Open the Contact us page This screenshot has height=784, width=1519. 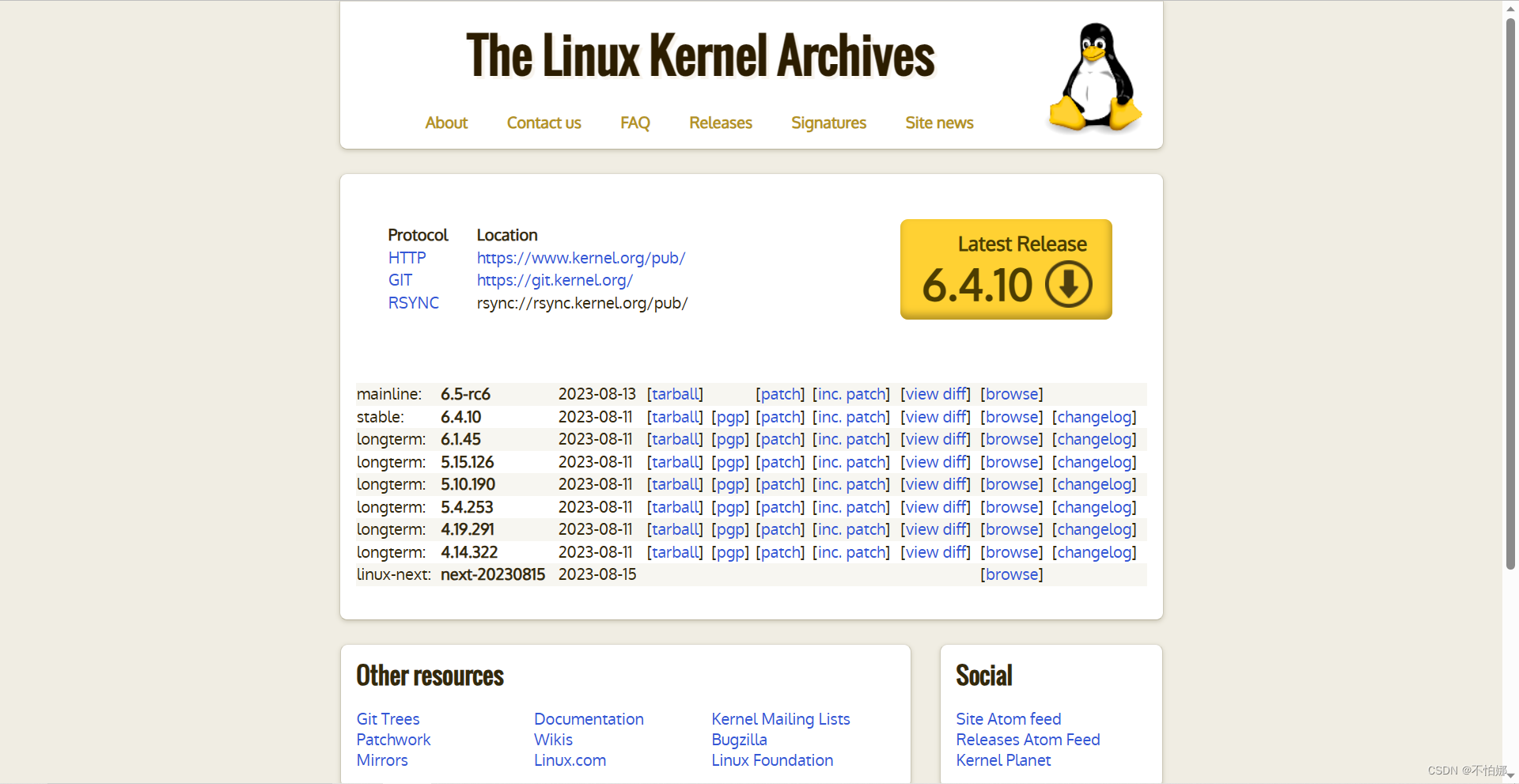pyautogui.click(x=544, y=123)
